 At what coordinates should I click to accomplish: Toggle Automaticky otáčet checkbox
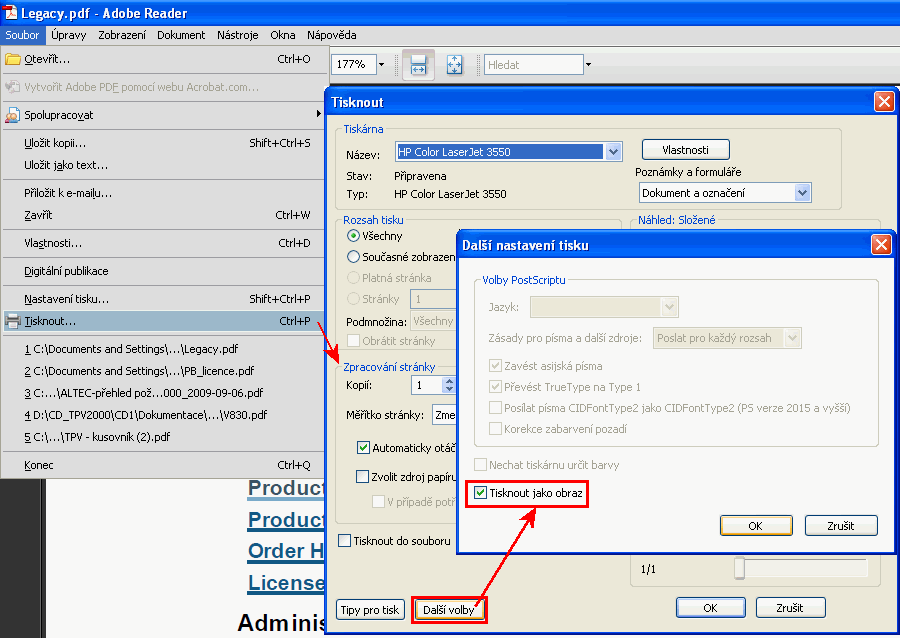363,448
